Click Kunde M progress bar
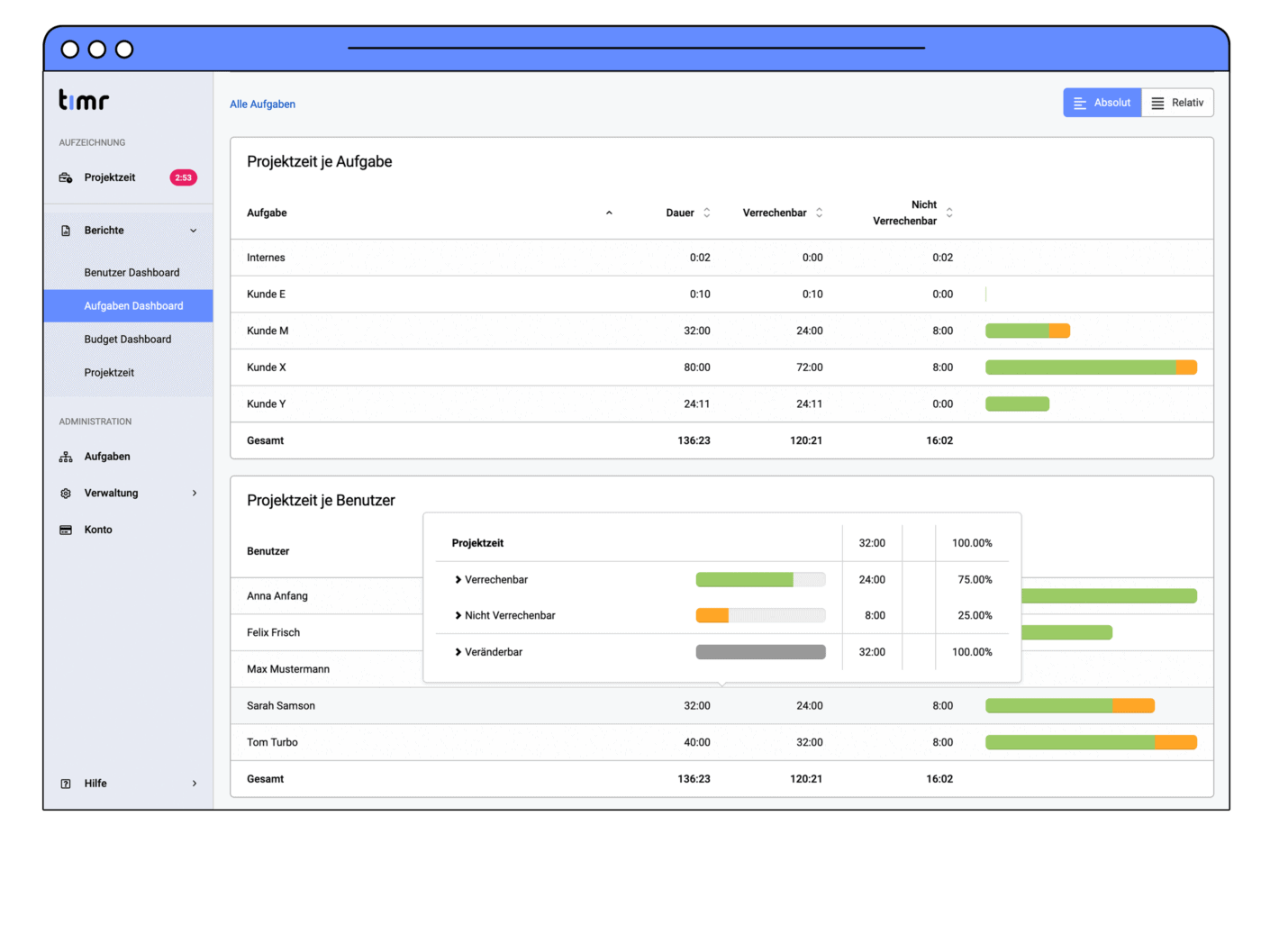Viewport: 1261px width, 952px height. tap(1028, 331)
